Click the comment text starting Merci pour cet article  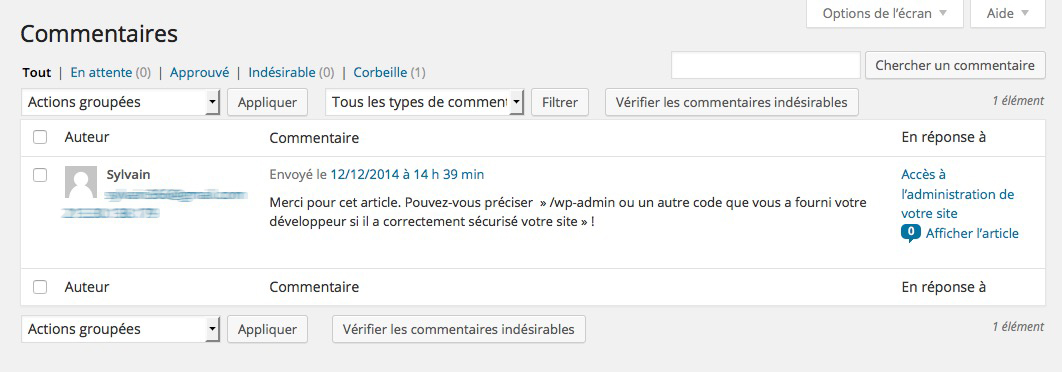click(568, 212)
